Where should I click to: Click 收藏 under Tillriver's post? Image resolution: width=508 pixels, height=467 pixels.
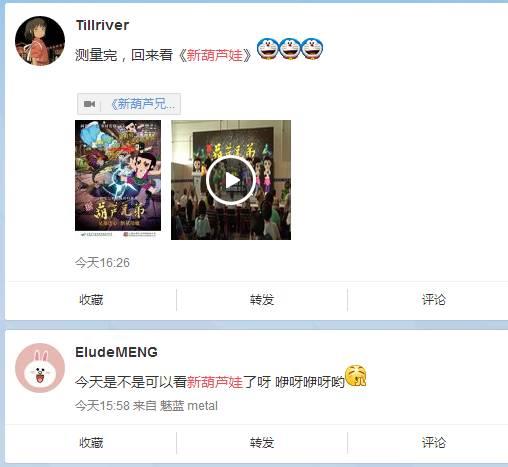(91, 300)
